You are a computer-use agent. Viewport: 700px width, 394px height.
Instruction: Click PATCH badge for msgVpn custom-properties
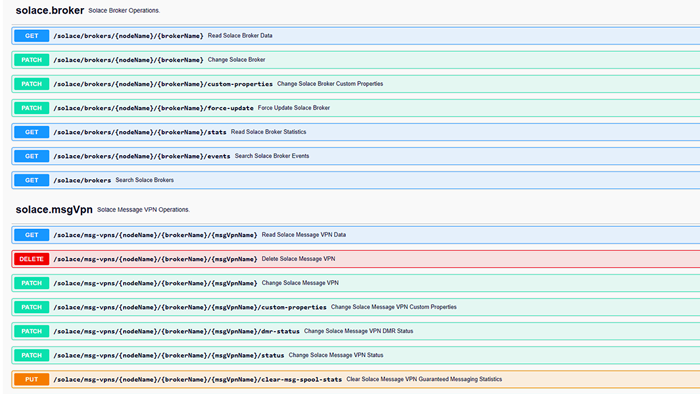pos(31,307)
